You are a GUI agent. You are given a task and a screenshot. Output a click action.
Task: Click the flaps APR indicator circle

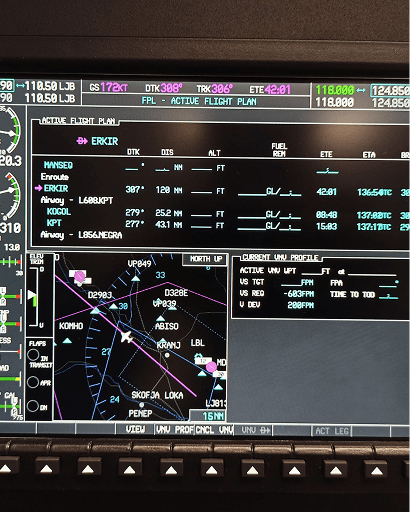click(33, 382)
